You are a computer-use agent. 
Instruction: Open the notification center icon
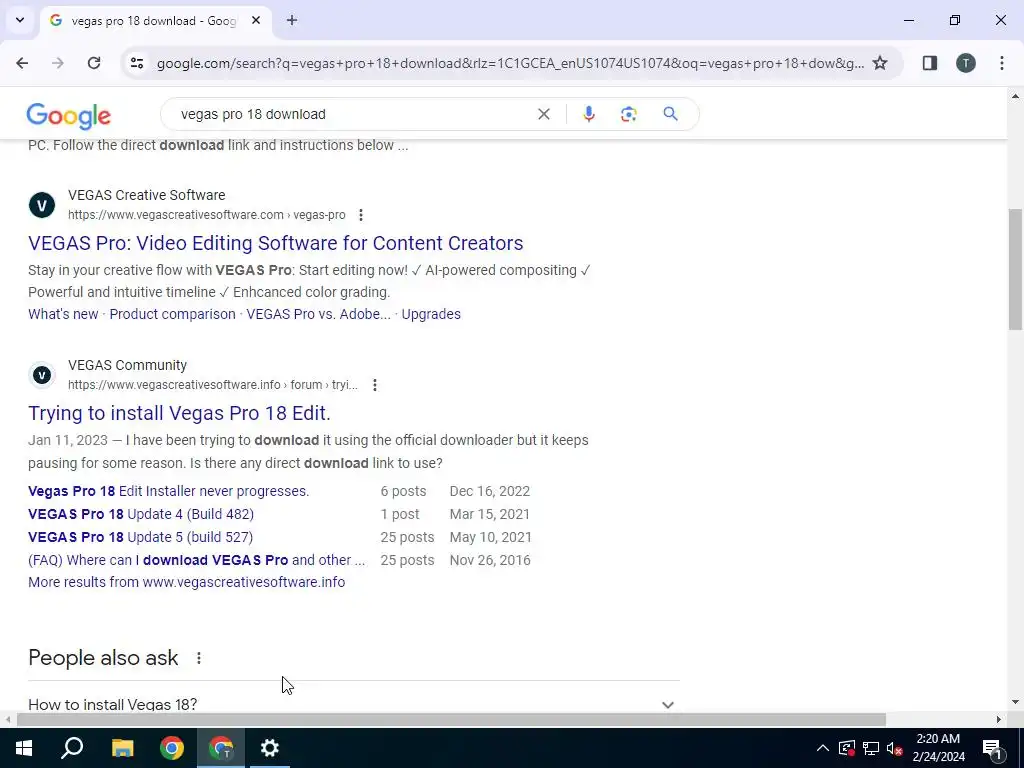point(992,748)
